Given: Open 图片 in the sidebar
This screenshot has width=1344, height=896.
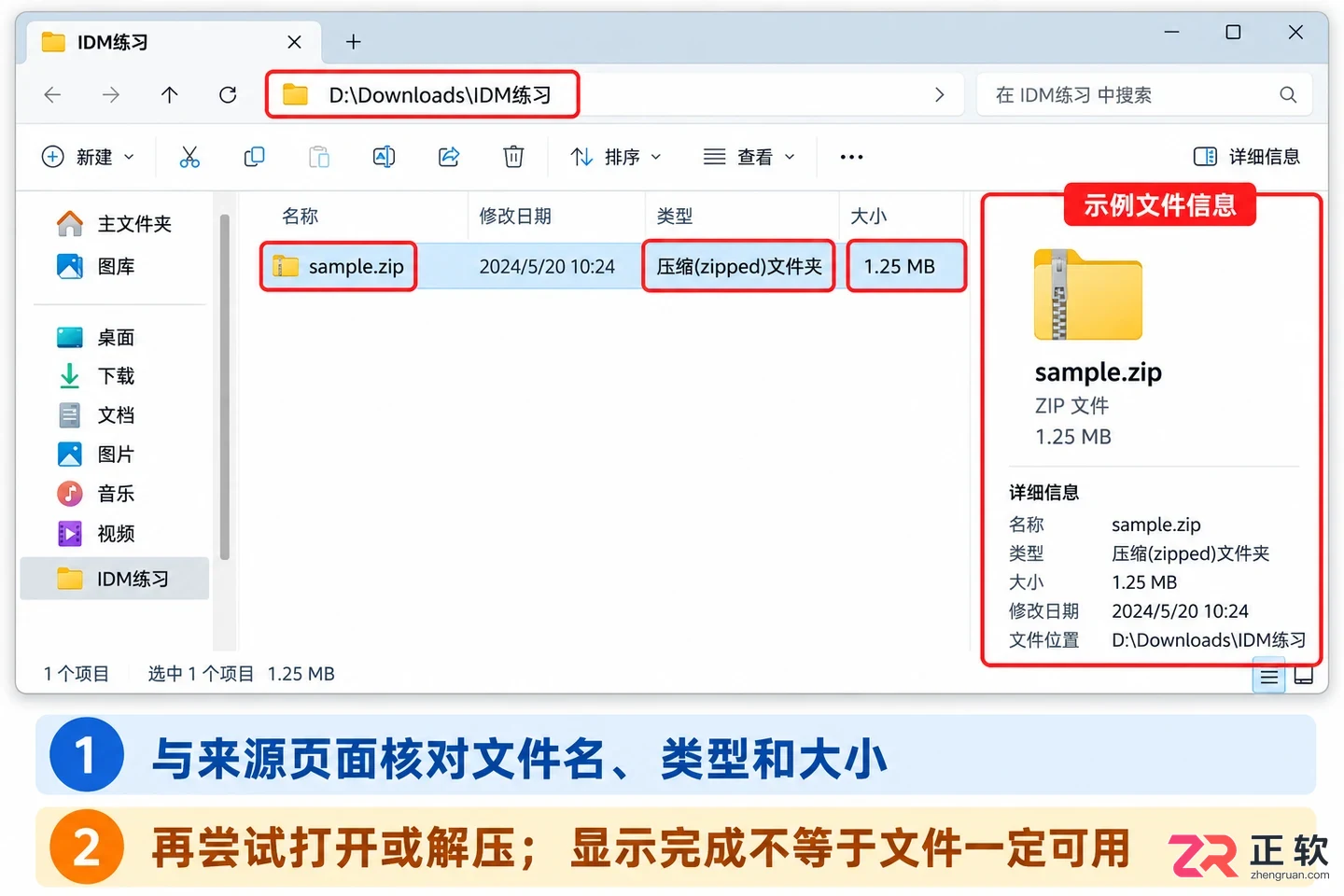Looking at the screenshot, I should 96,455.
